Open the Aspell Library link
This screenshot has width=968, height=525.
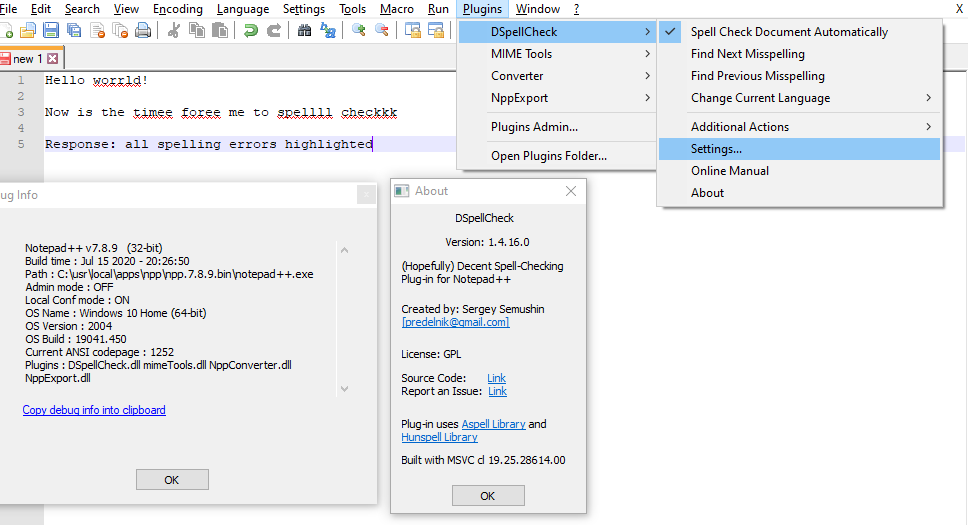click(493, 424)
